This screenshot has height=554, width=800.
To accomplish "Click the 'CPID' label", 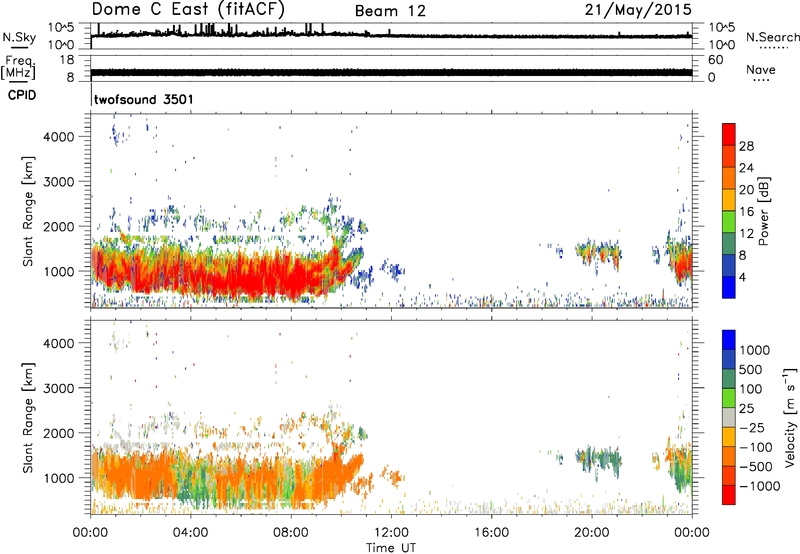I will [22, 95].
